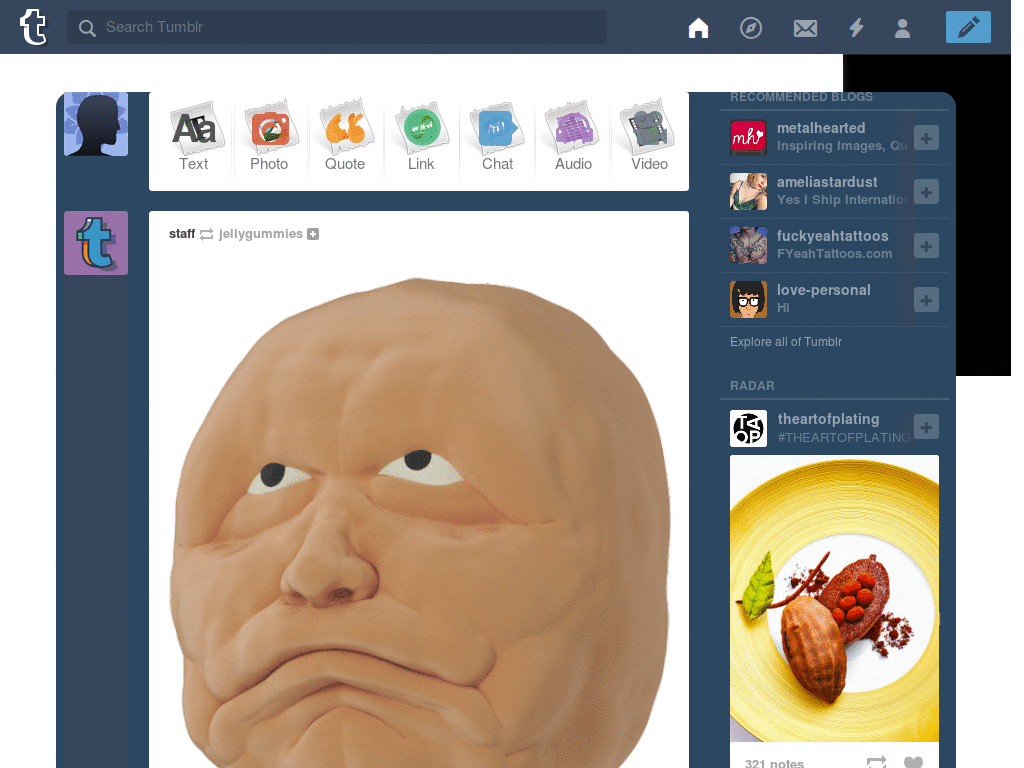Viewport: 1024px width, 768px height.
Task: Click the theartofplating logo avatar
Action: click(x=748, y=428)
